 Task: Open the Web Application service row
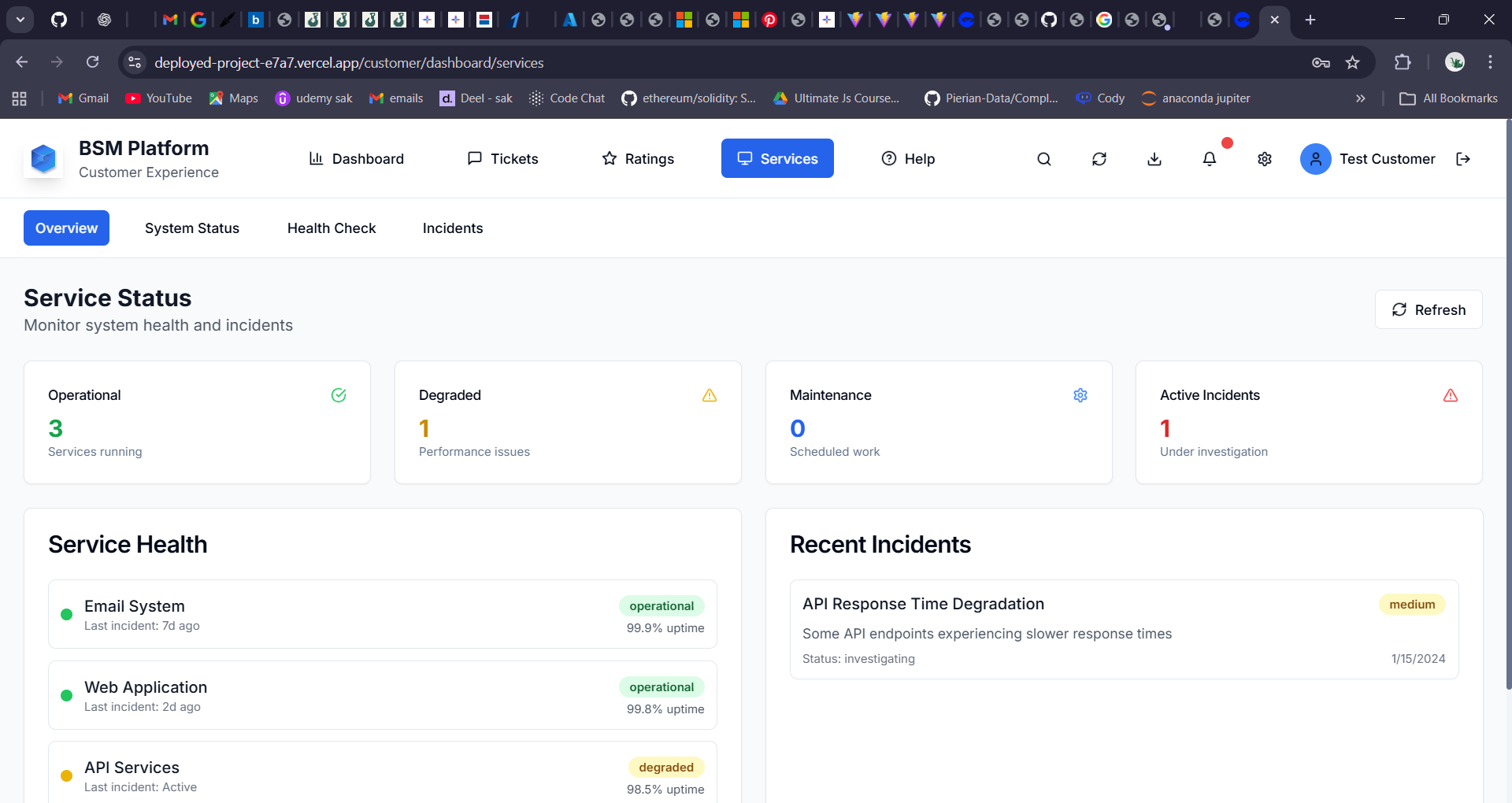click(x=383, y=696)
